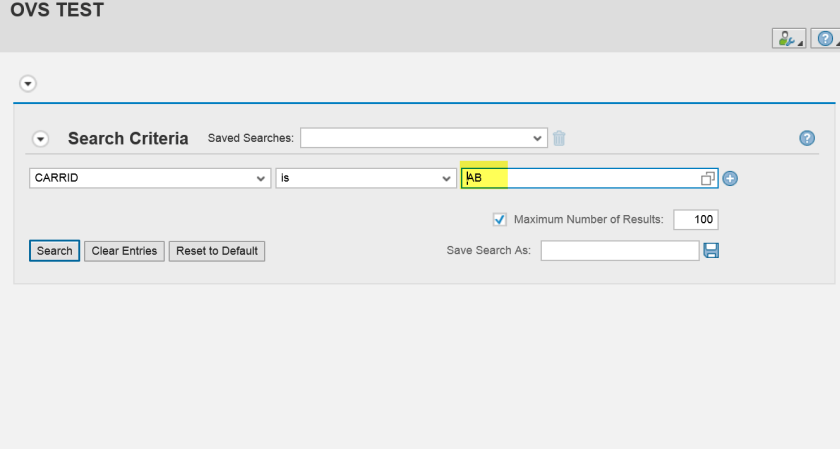The width and height of the screenshot is (840, 449).
Task: Open value help for the AB field
Action: [x=708, y=179]
